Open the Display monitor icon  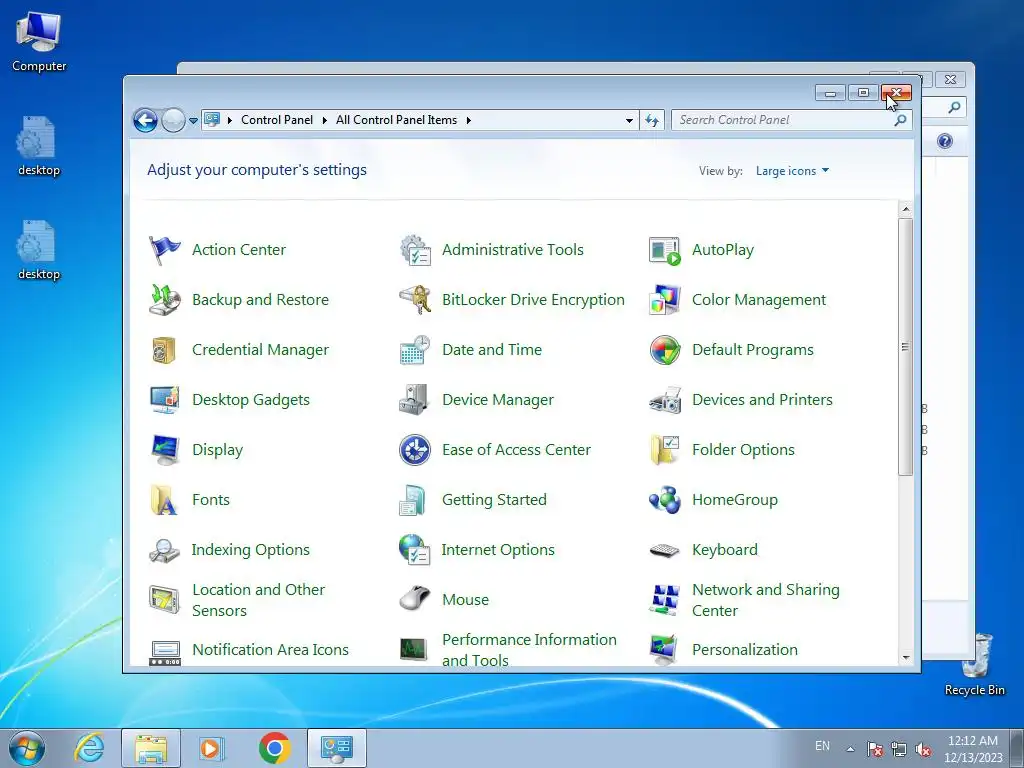tap(164, 450)
